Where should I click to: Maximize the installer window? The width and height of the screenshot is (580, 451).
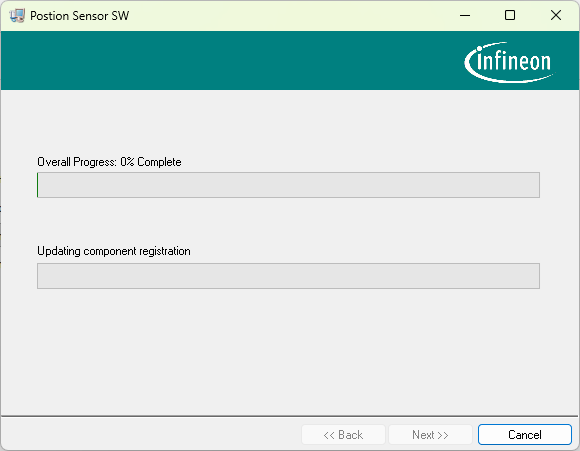coord(510,16)
